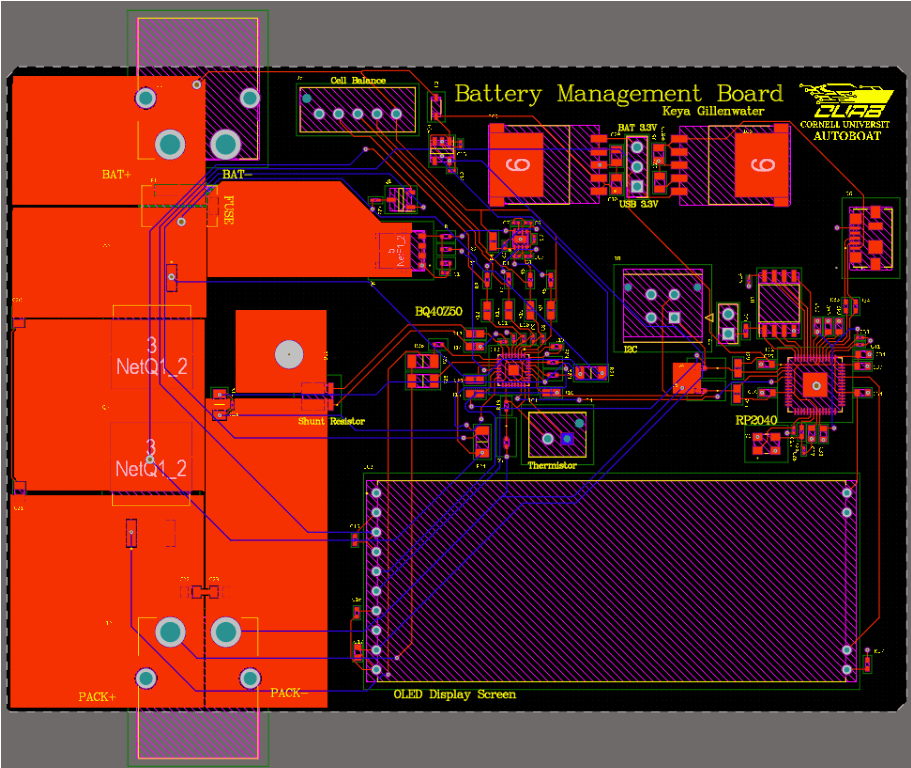Click the PACK+ label text
The image size is (911, 768).
[x=97, y=694]
